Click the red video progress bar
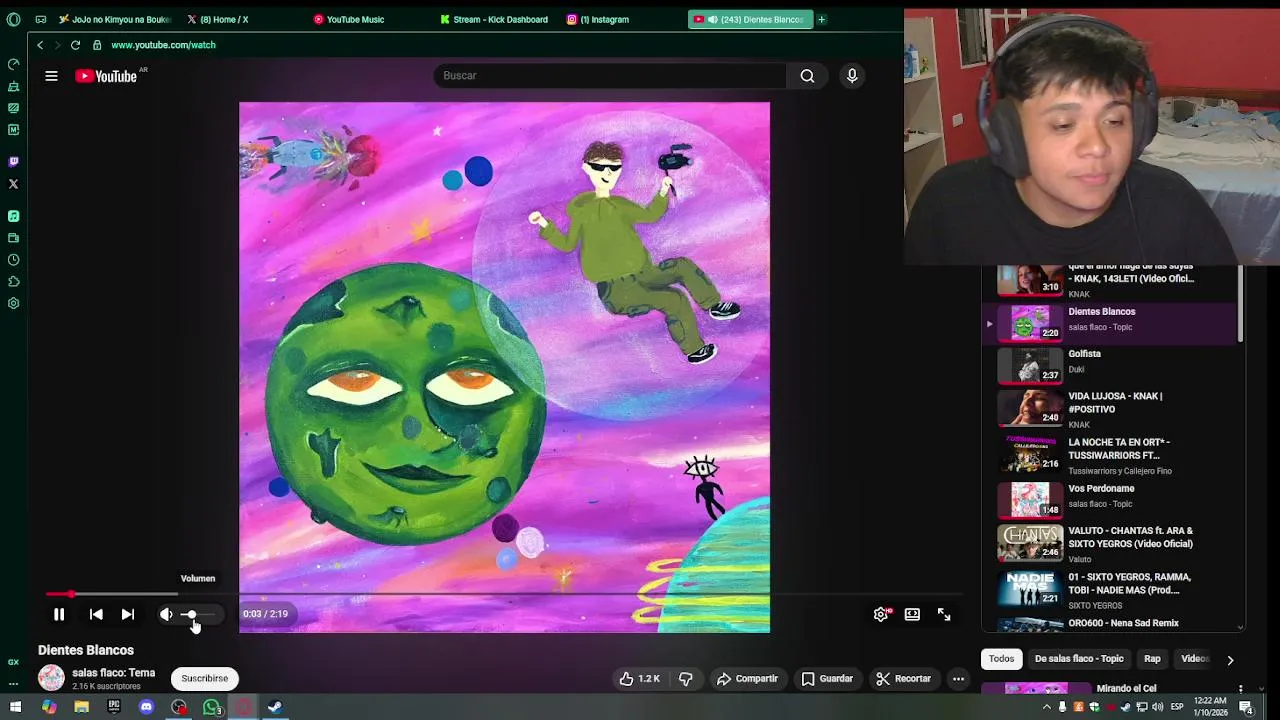This screenshot has height=720, width=1280. point(58,594)
